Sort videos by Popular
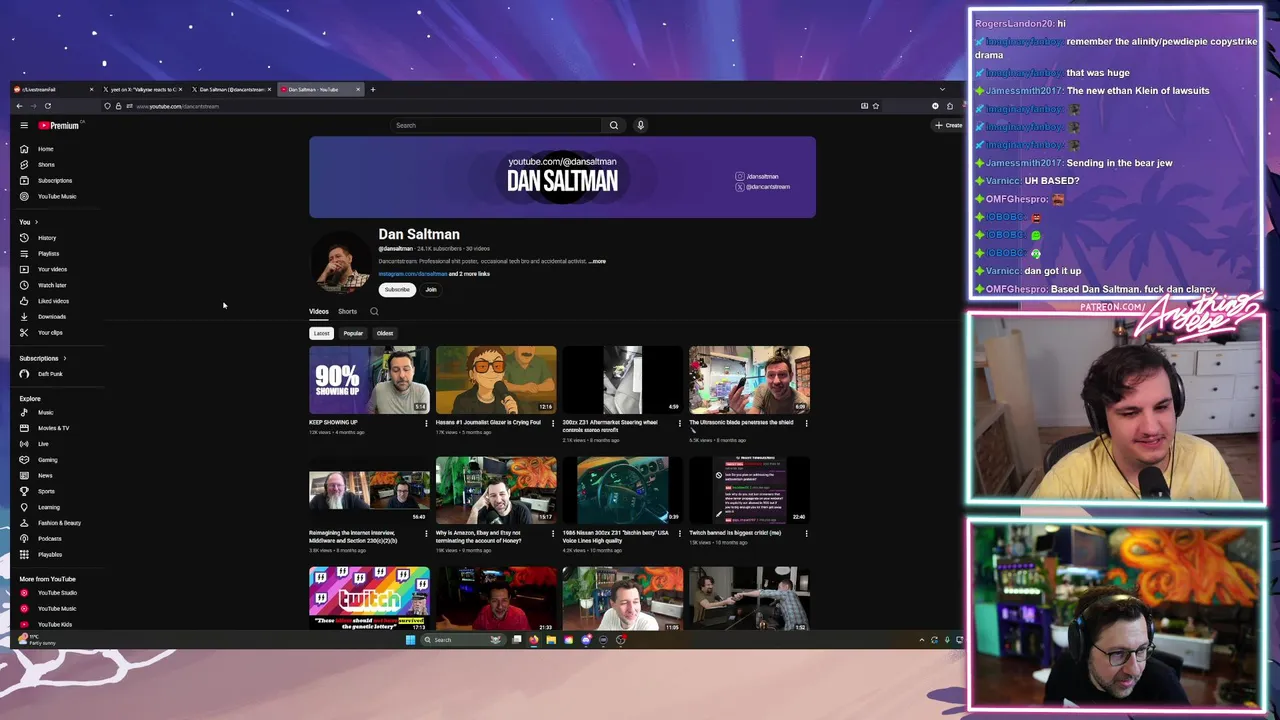Image resolution: width=1280 pixels, height=720 pixels. coord(353,333)
